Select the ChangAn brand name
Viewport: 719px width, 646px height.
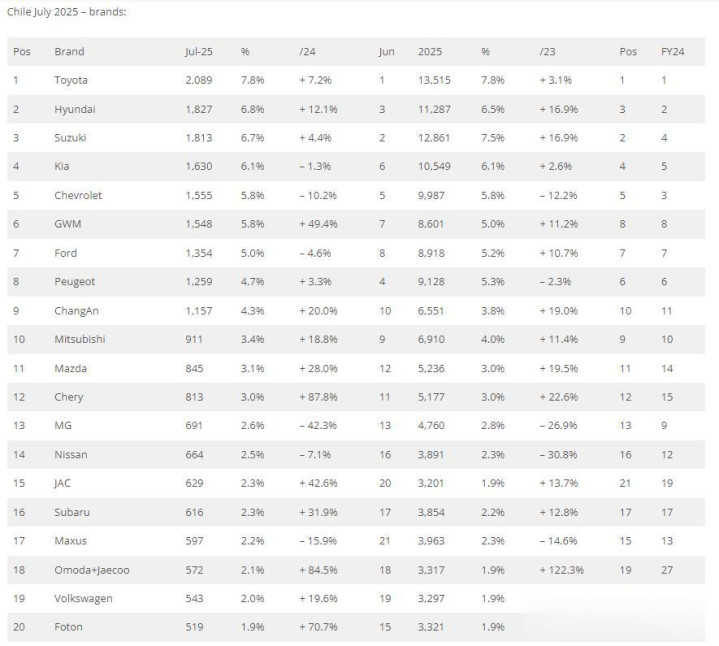point(77,311)
